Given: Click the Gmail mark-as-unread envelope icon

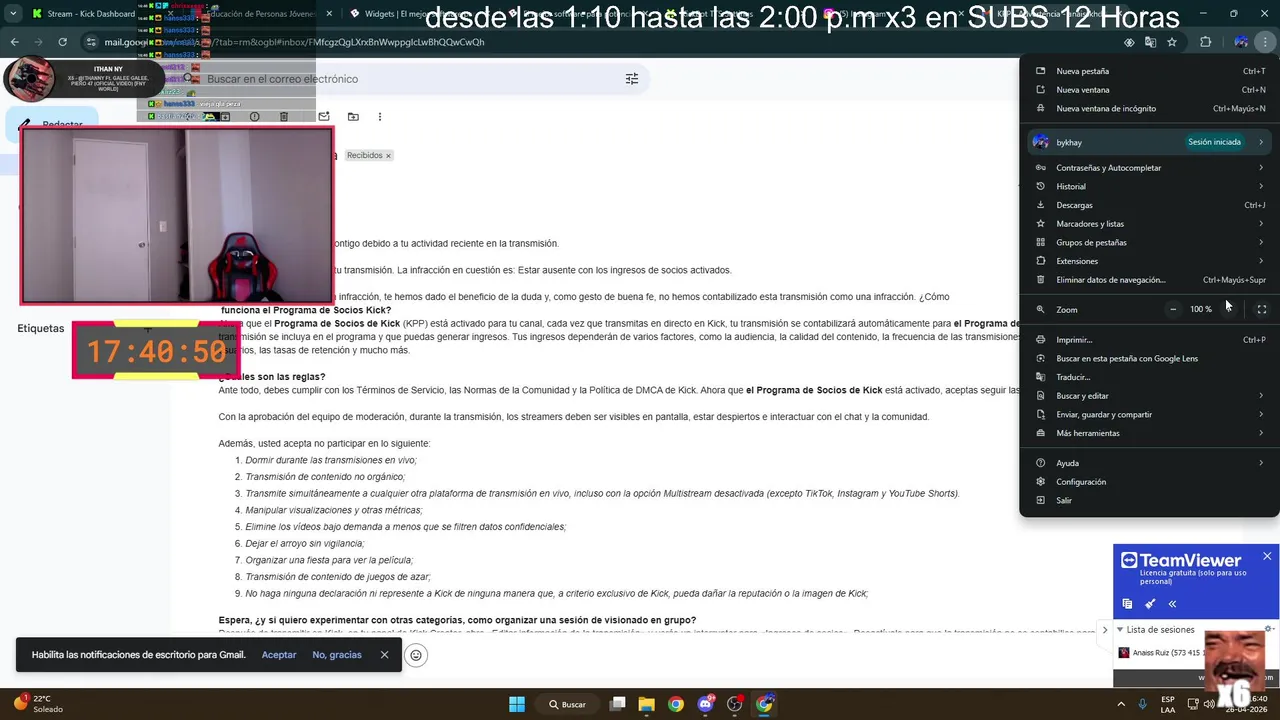Looking at the screenshot, I should 324,117.
